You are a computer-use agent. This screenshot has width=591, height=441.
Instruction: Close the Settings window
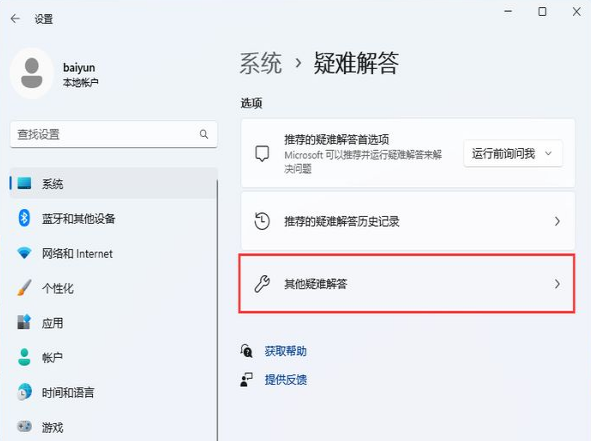tap(576, 11)
